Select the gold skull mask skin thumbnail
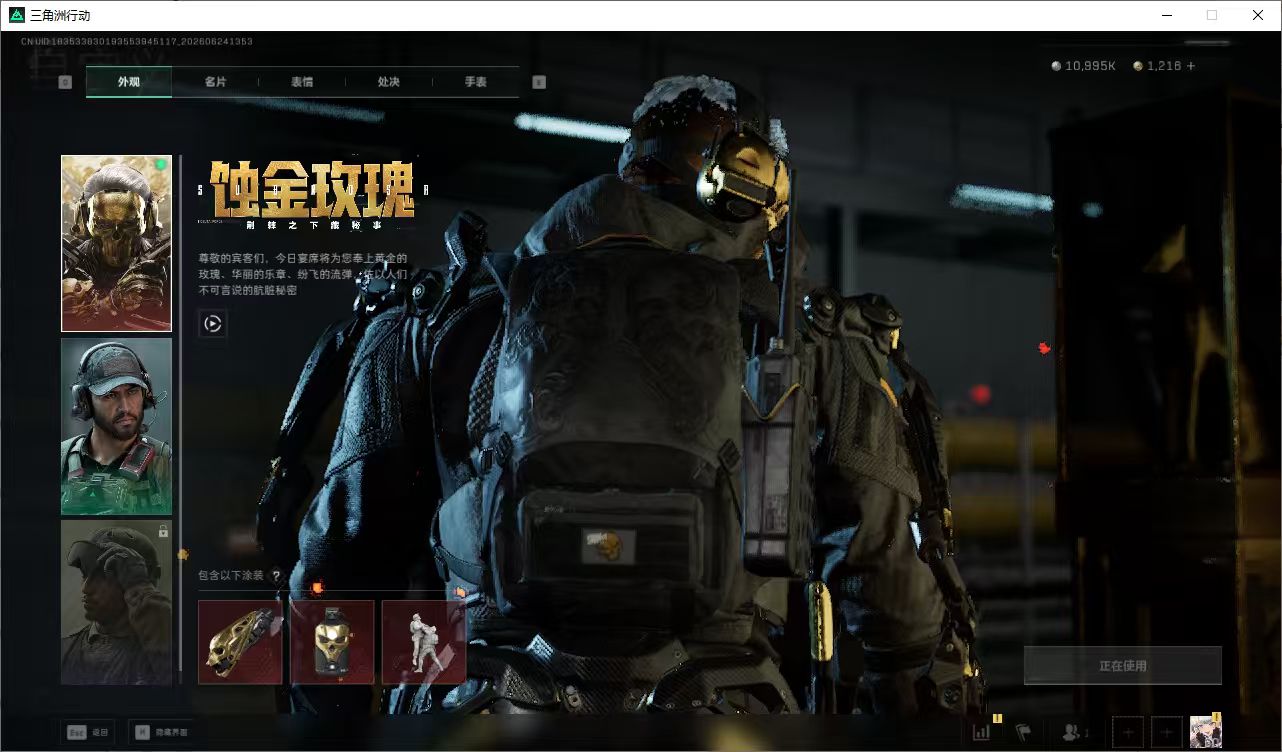This screenshot has width=1282, height=752. click(x=116, y=243)
